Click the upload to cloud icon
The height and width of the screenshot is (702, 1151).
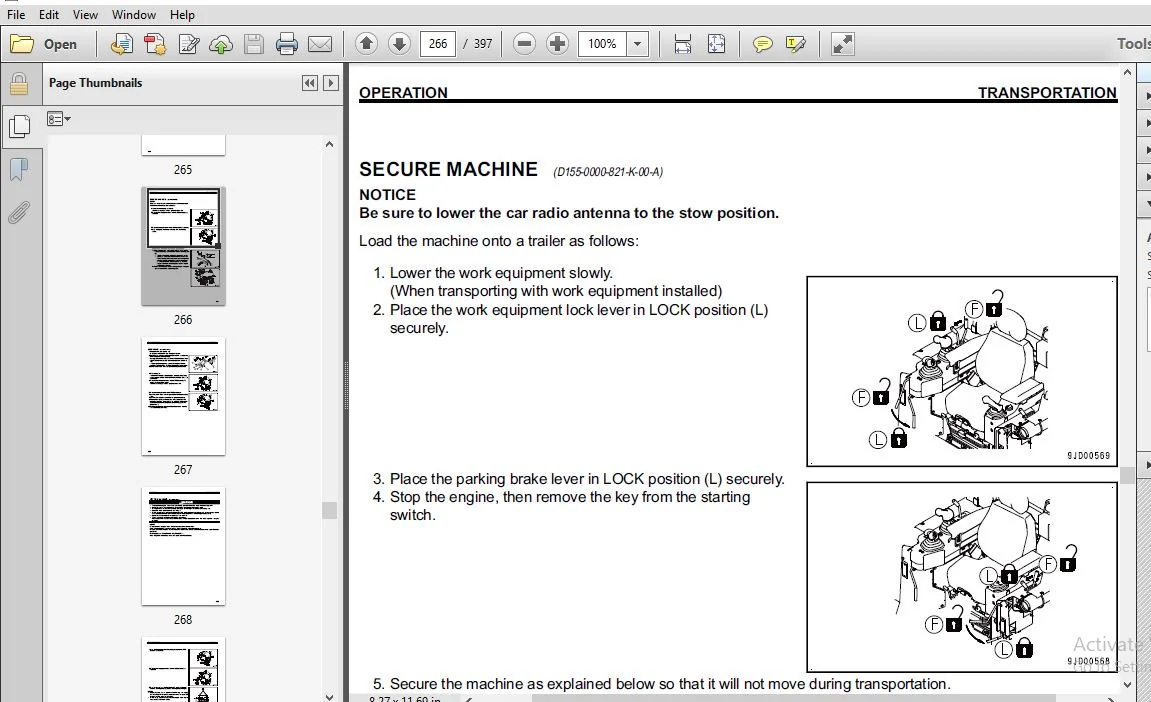tap(221, 44)
